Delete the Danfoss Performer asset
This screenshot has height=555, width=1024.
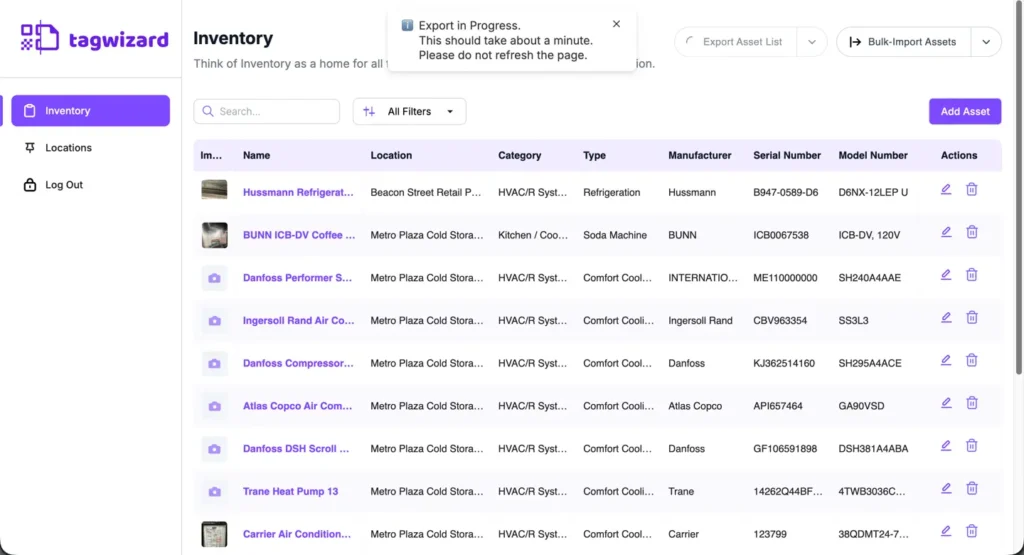click(x=972, y=275)
